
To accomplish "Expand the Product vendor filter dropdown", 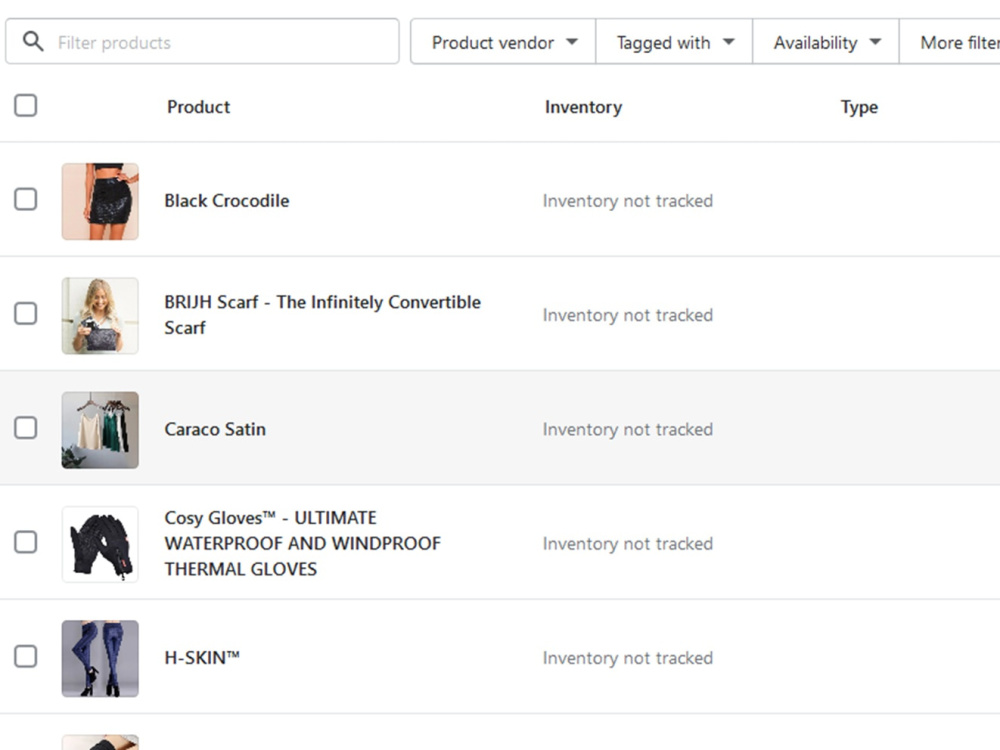I will click(x=503, y=42).
